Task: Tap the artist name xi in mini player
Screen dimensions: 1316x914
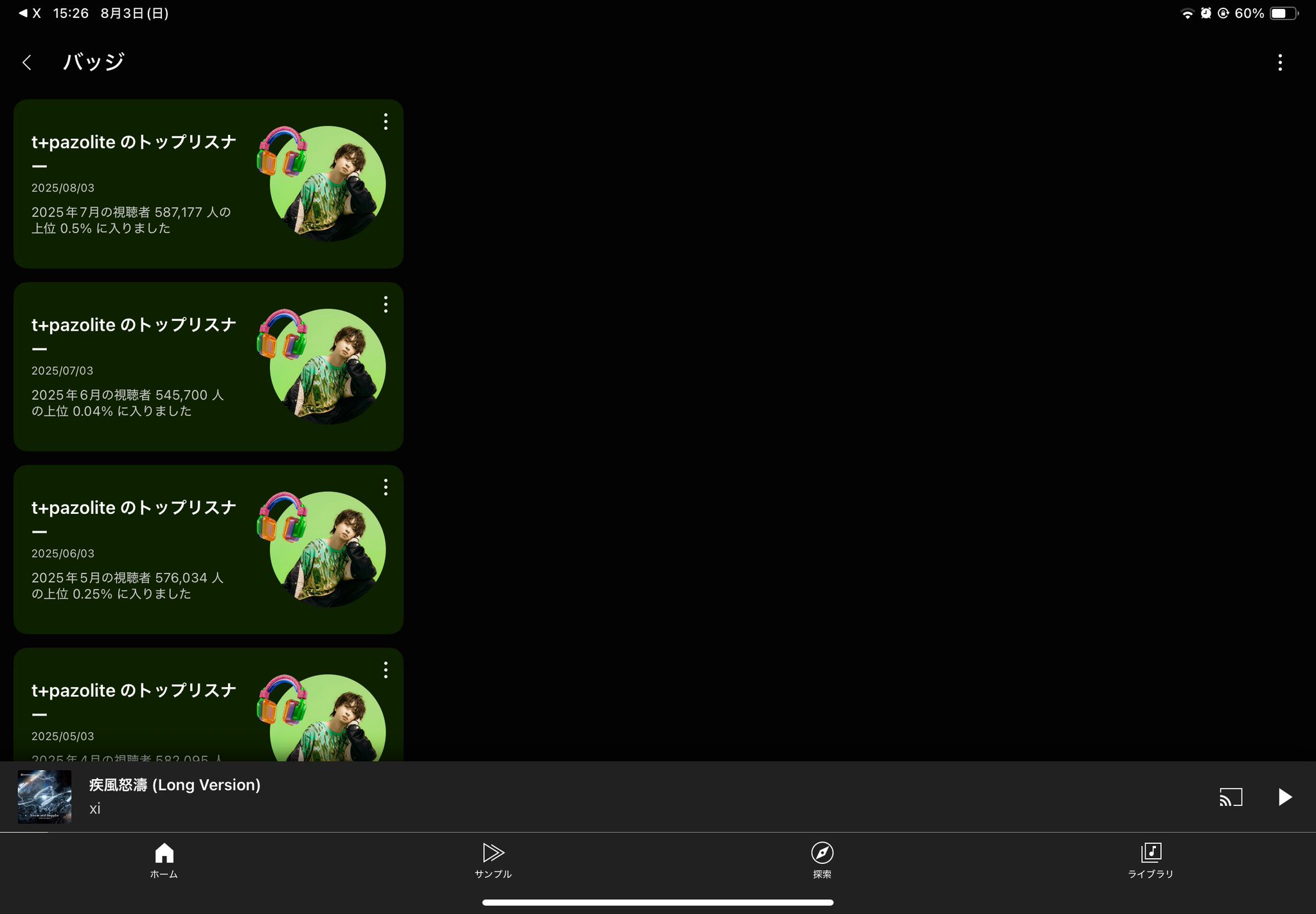Action: (x=94, y=809)
